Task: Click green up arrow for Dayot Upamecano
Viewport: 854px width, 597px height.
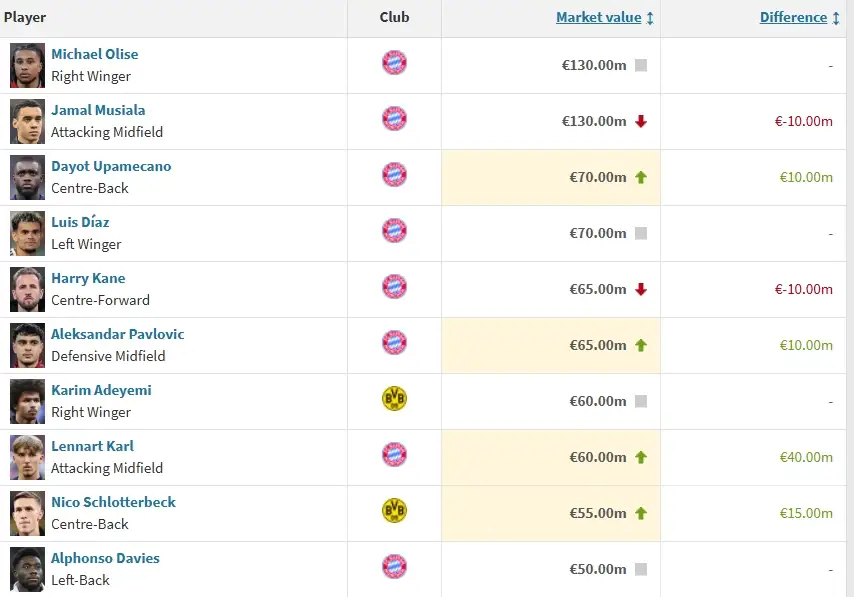Action: pos(641,177)
